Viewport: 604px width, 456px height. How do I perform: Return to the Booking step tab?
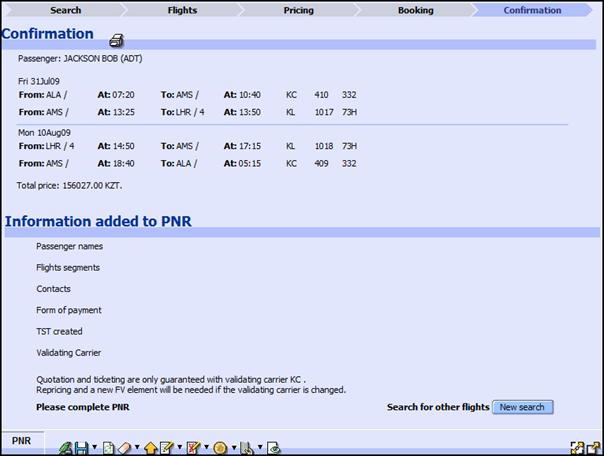(x=415, y=10)
